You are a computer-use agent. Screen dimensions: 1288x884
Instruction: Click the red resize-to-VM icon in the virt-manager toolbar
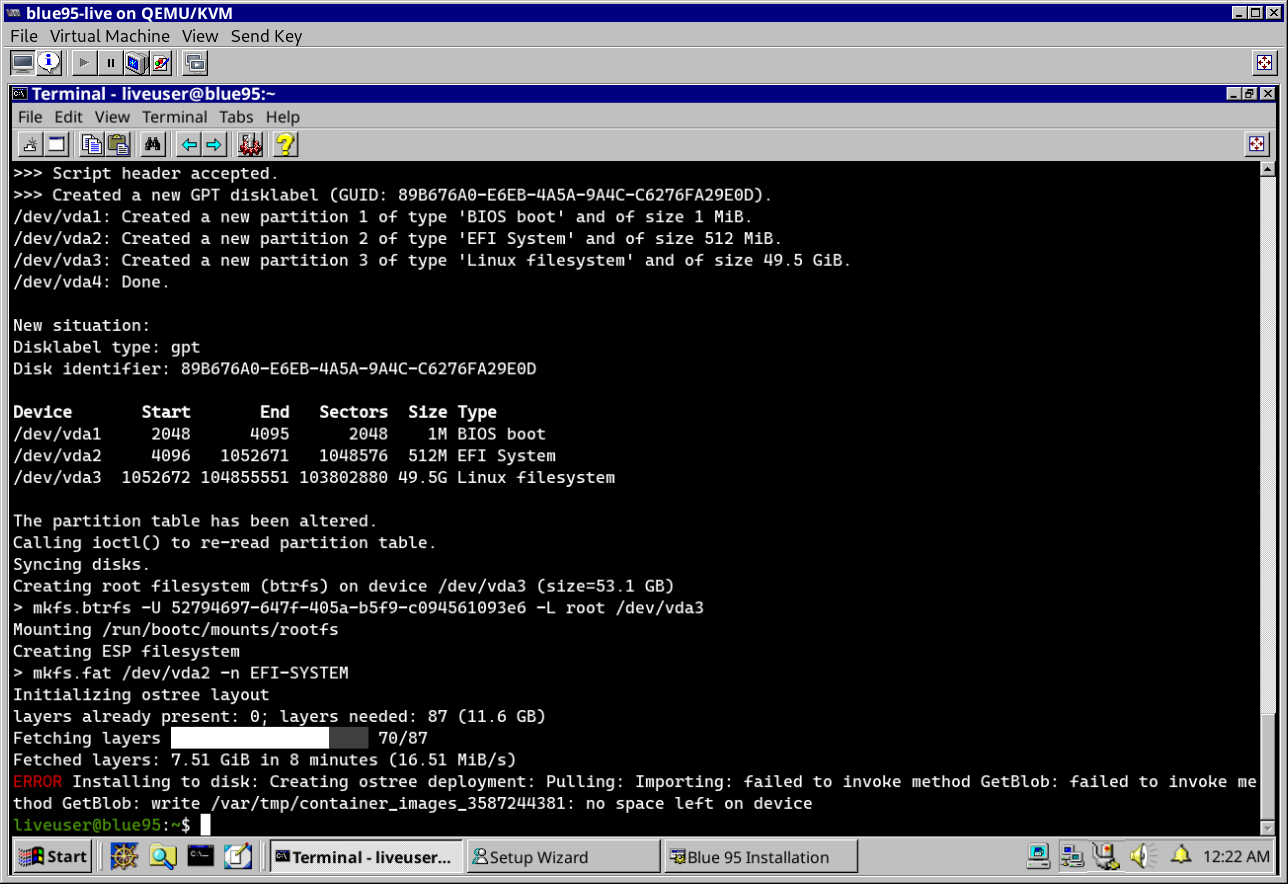(1265, 63)
